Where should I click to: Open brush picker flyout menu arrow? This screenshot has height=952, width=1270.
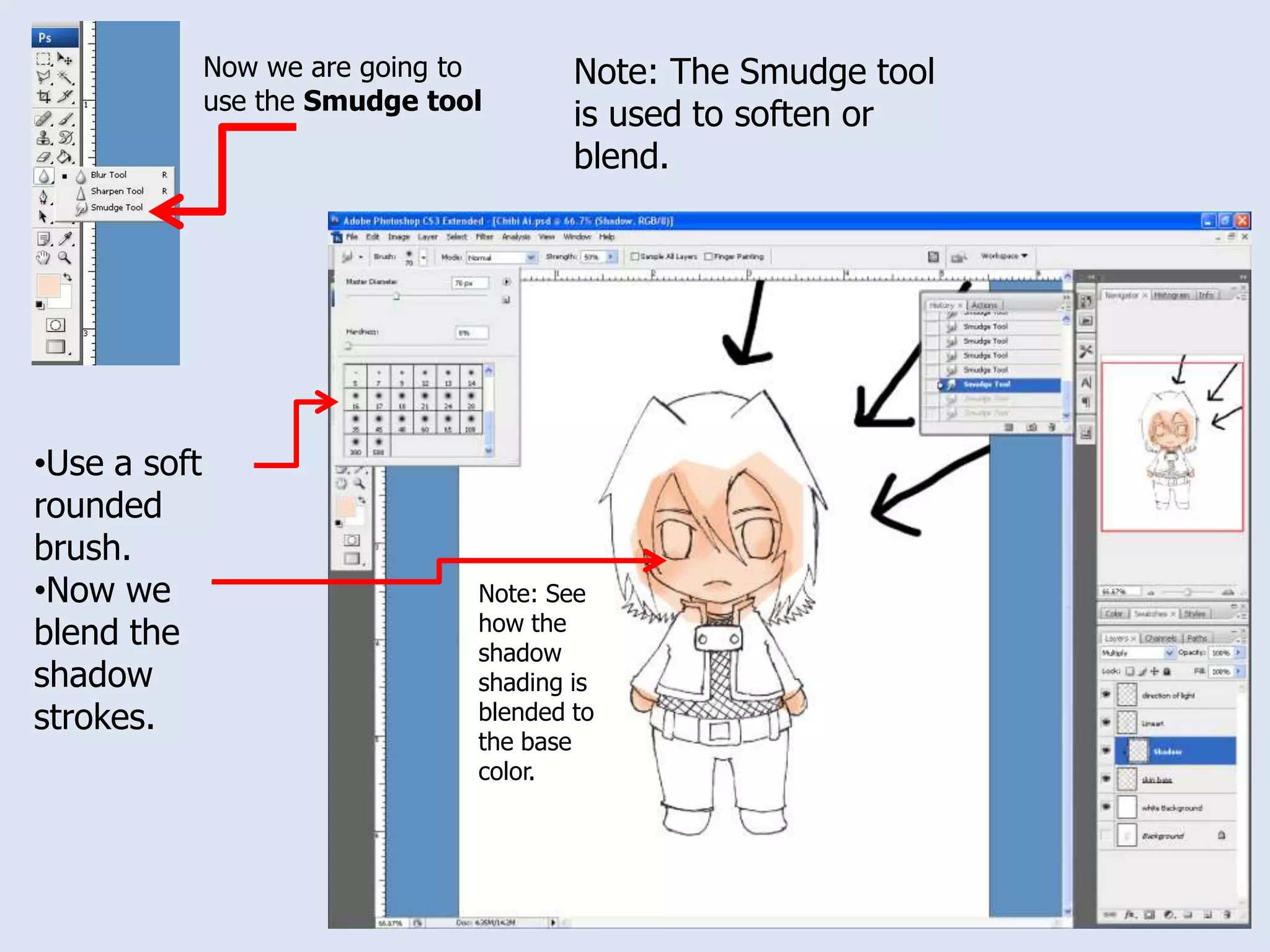click(507, 282)
